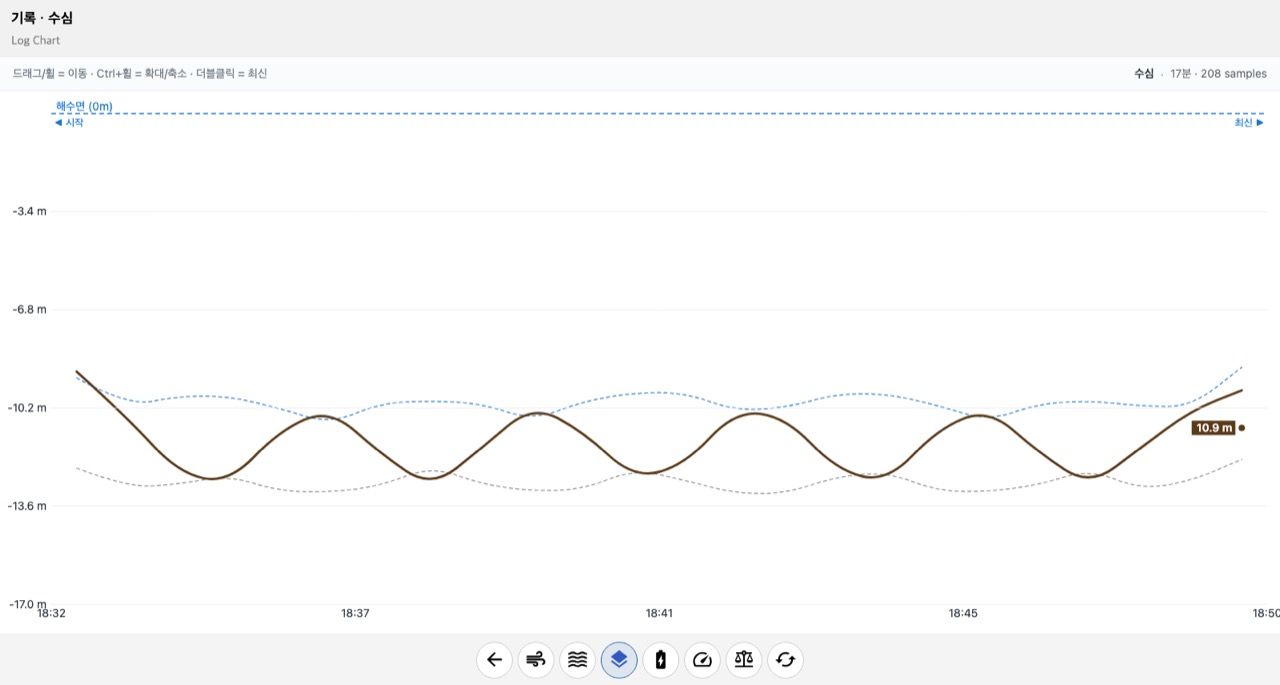The image size is (1280, 685).
Task: Click the 18:37 time axis label
Action: [355, 613]
